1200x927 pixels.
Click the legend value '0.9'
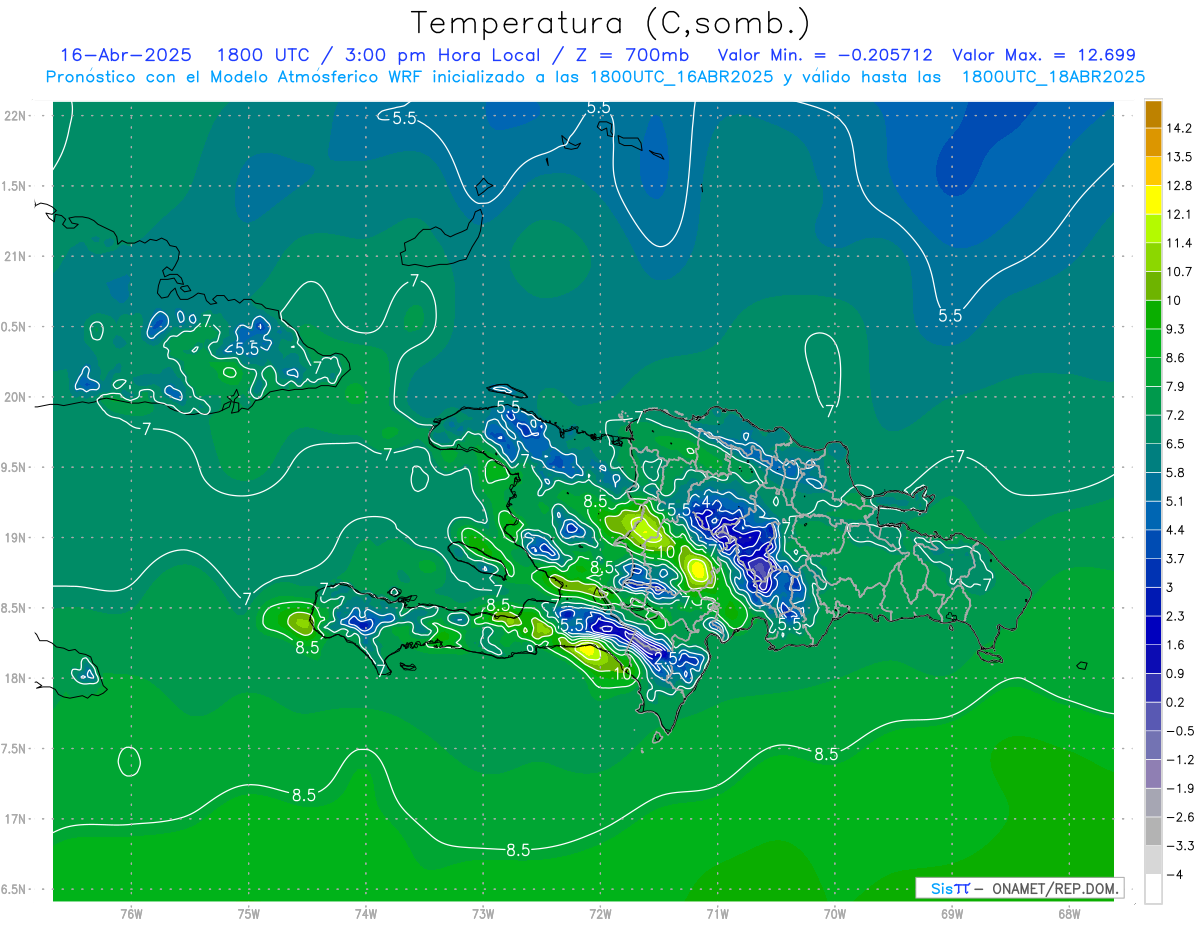(1174, 673)
